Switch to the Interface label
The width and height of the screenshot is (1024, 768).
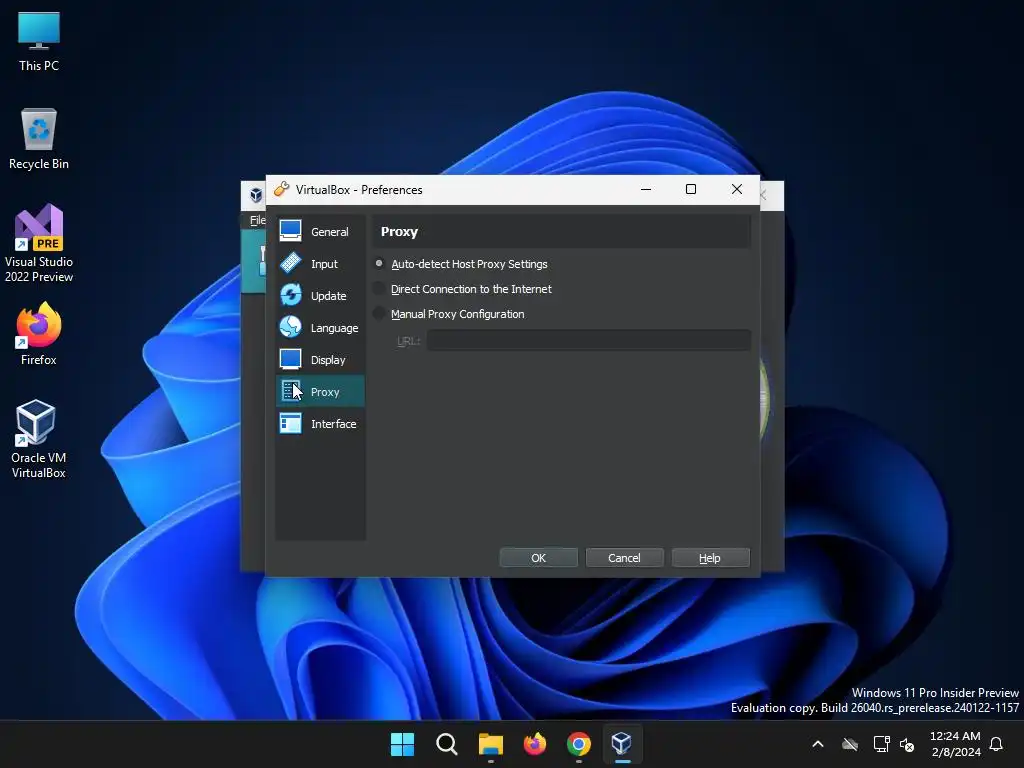334,424
